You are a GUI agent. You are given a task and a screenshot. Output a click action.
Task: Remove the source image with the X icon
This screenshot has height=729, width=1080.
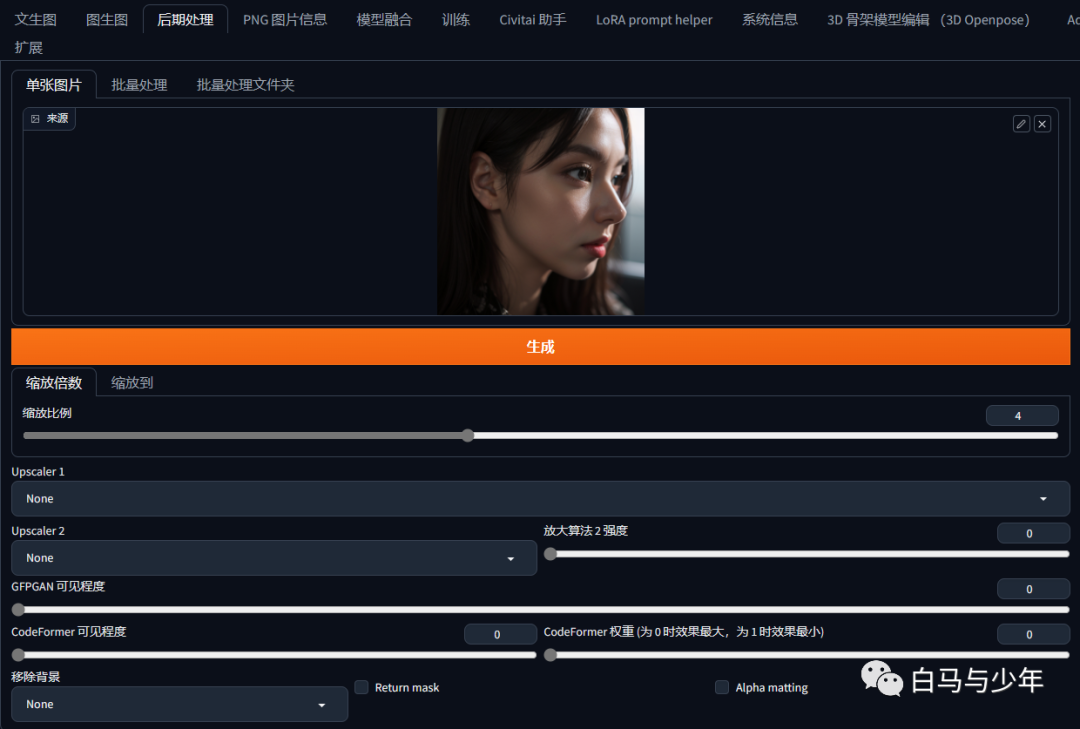pyautogui.click(x=1042, y=124)
